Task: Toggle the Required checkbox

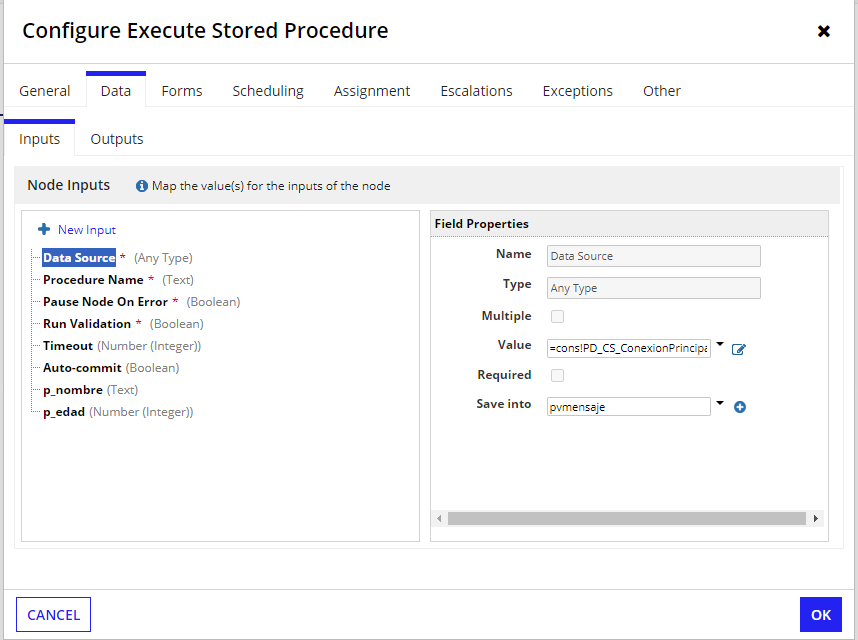Action: [557, 375]
